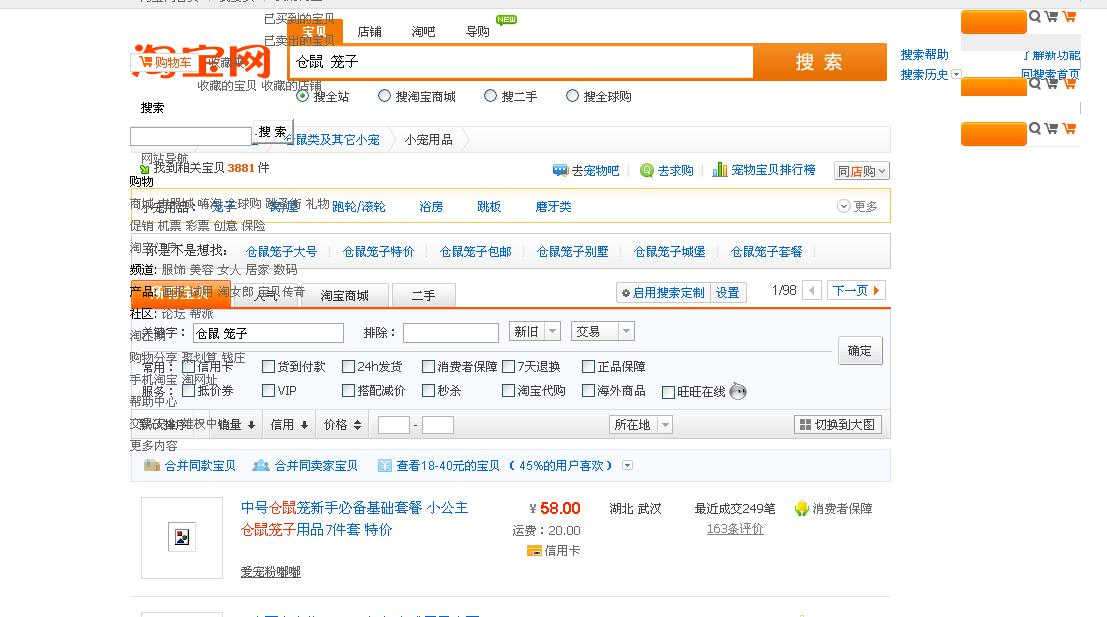Click the 合并同卖家宝贝 people icon
This screenshot has width=1107, height=617.
click(261, 465)
